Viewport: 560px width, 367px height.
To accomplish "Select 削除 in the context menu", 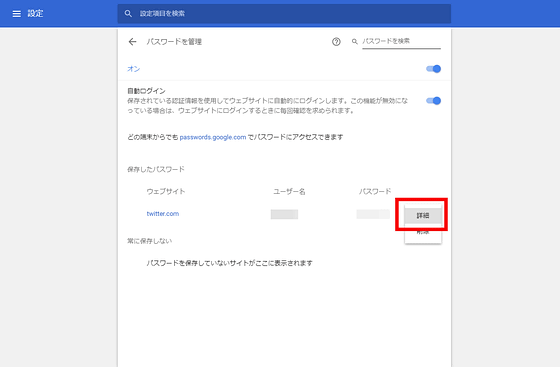I will pos(423,233).
